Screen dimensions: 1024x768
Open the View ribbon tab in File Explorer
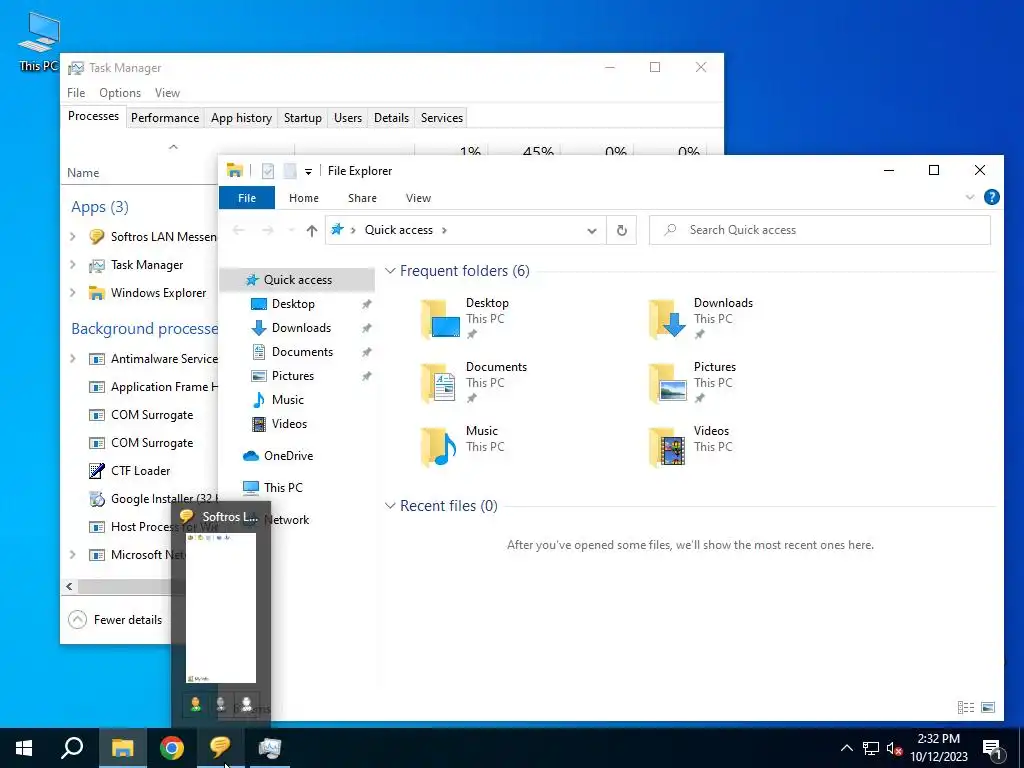pyautogui.click(x=418, y=198)
